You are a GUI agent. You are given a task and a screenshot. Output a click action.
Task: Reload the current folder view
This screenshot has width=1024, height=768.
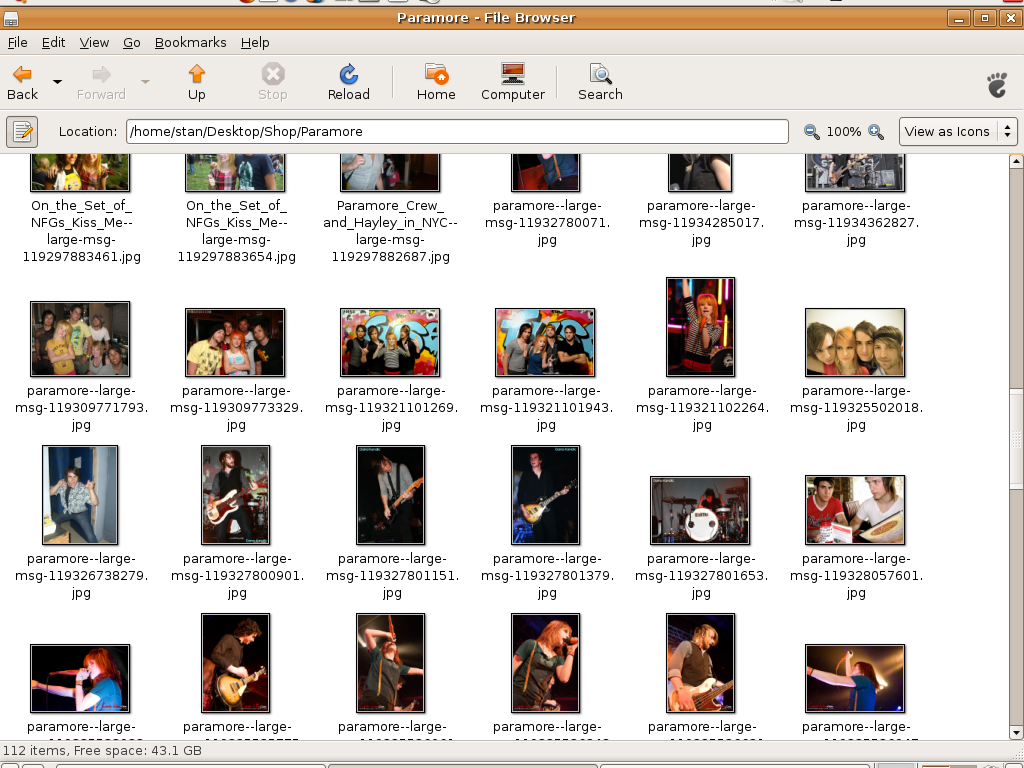[x=349, y=75]
